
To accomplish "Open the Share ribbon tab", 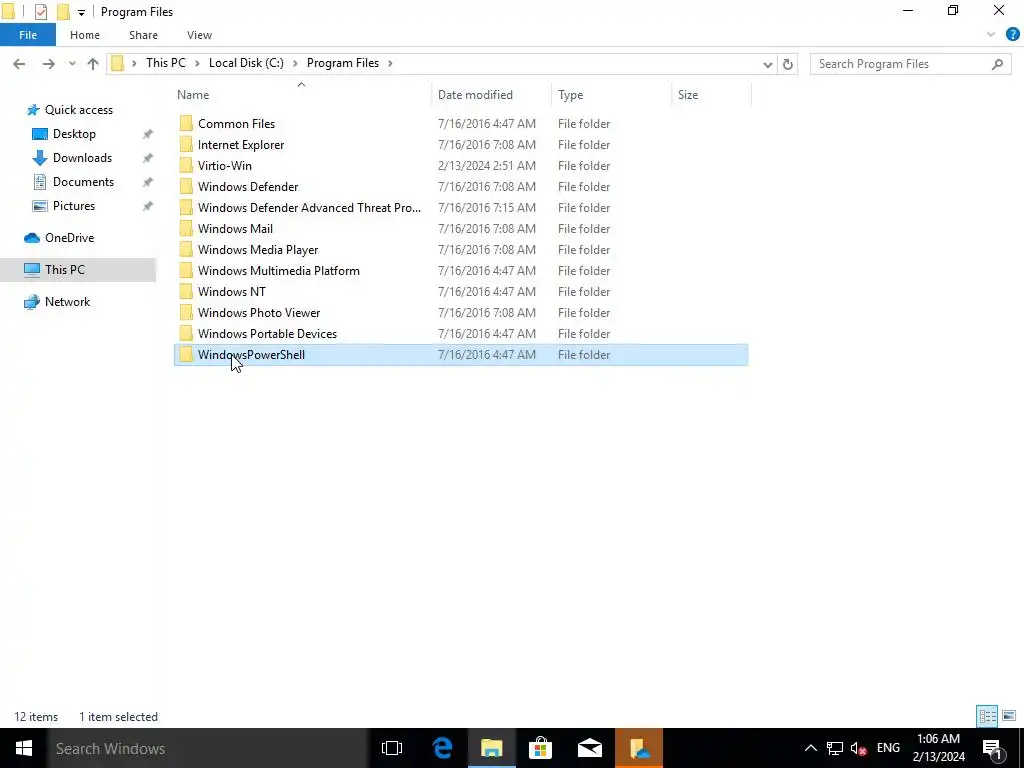I will tap(143, 35).
